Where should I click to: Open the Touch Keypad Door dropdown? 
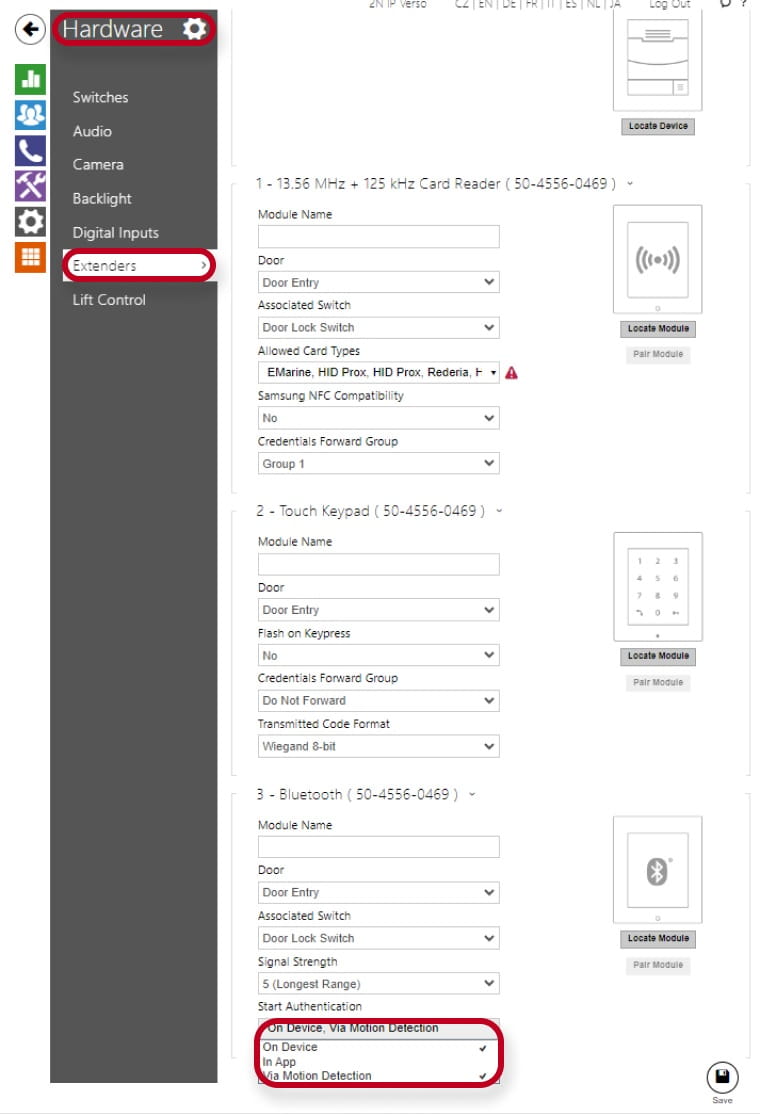pos(379,610)
